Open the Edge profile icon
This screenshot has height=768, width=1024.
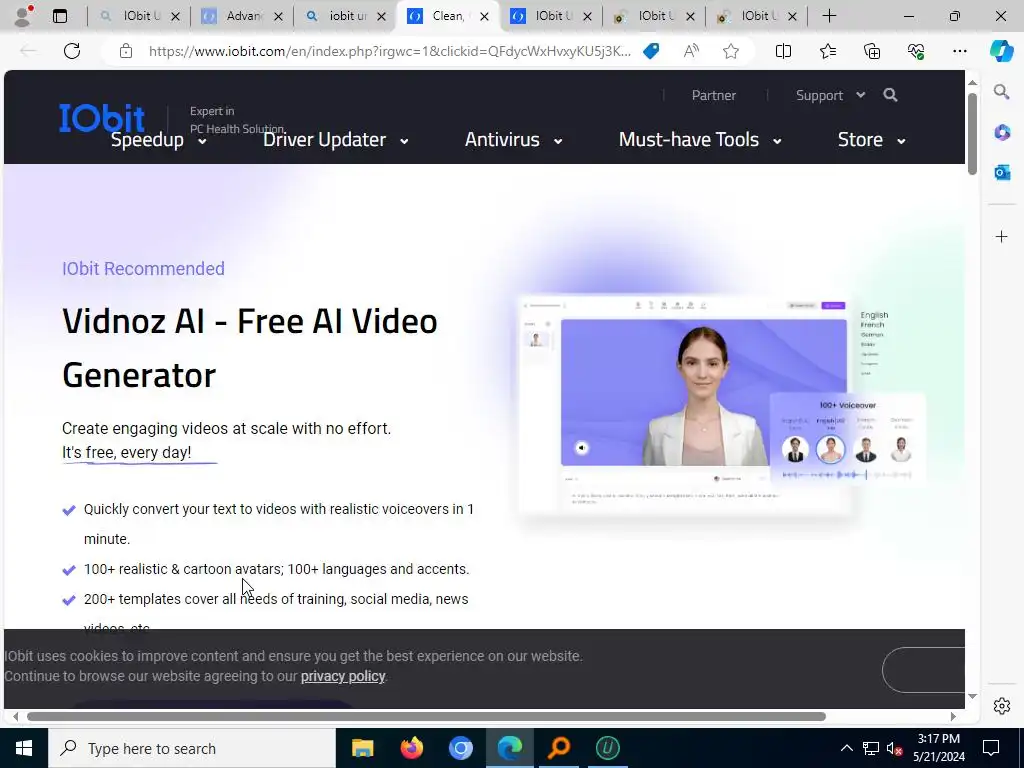(23, 16)
